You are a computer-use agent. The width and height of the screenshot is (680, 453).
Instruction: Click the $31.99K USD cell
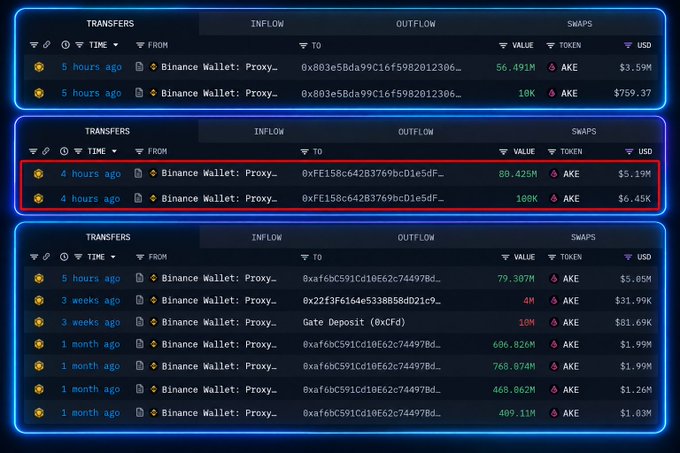pyautogui.click(x=633, y=300)
